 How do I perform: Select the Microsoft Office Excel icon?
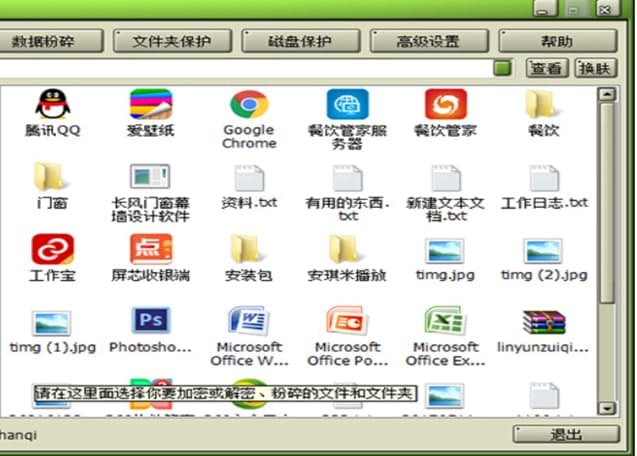pyautogui.click(x=445, y=321)
